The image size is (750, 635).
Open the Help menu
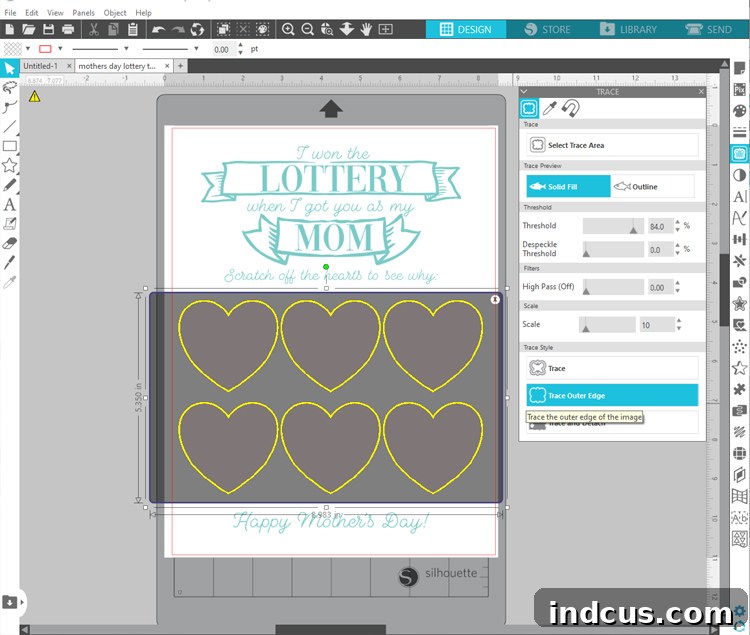pyautogui.click(x=143, y=13)
